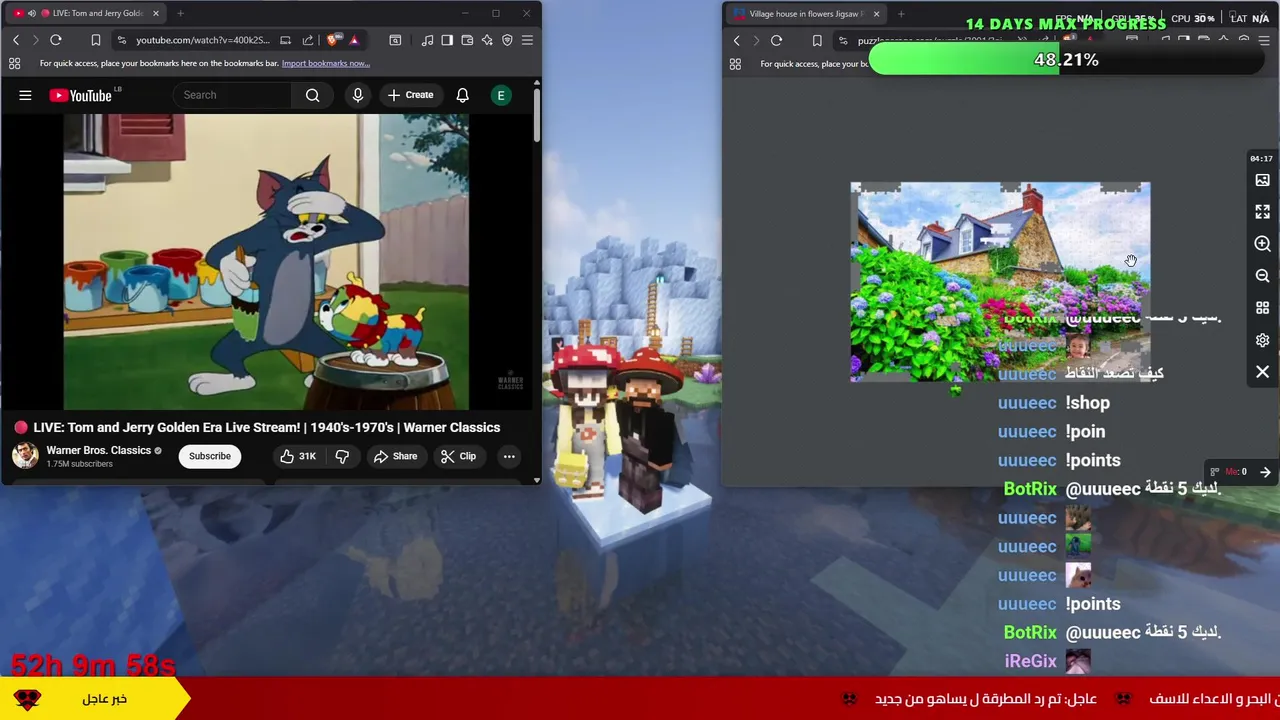Click the Share button under the video

(x=395, y=456)
